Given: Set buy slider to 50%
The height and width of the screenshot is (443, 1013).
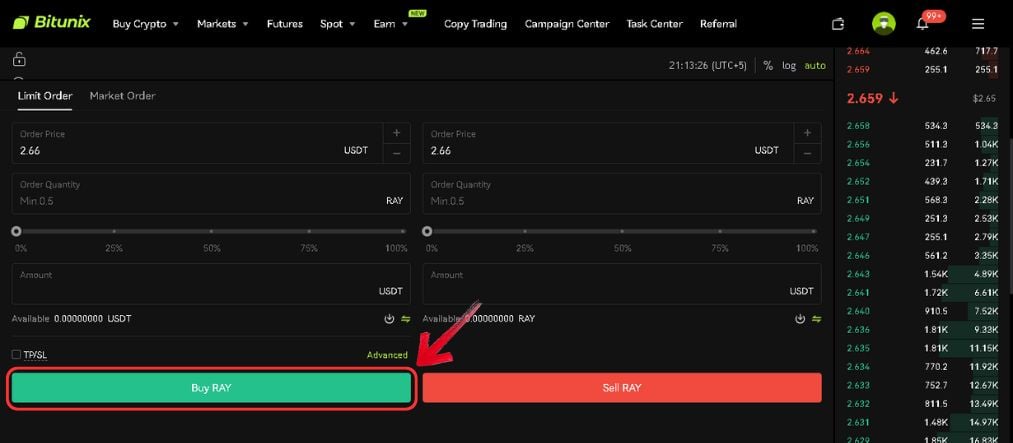Looking at the screenshot, I should [211, 231].
